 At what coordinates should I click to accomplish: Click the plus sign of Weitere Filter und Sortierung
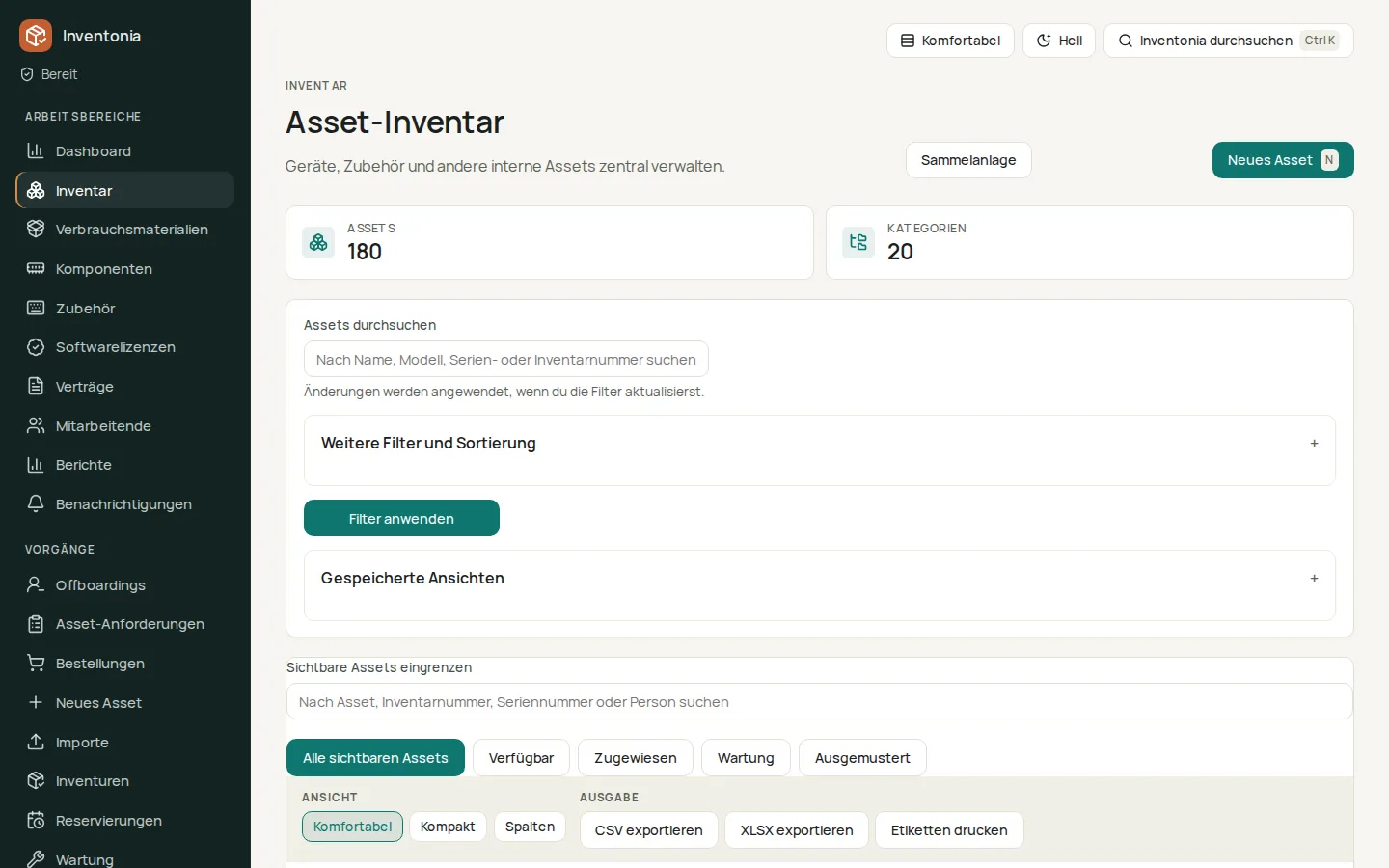[x=1314, y=444]
